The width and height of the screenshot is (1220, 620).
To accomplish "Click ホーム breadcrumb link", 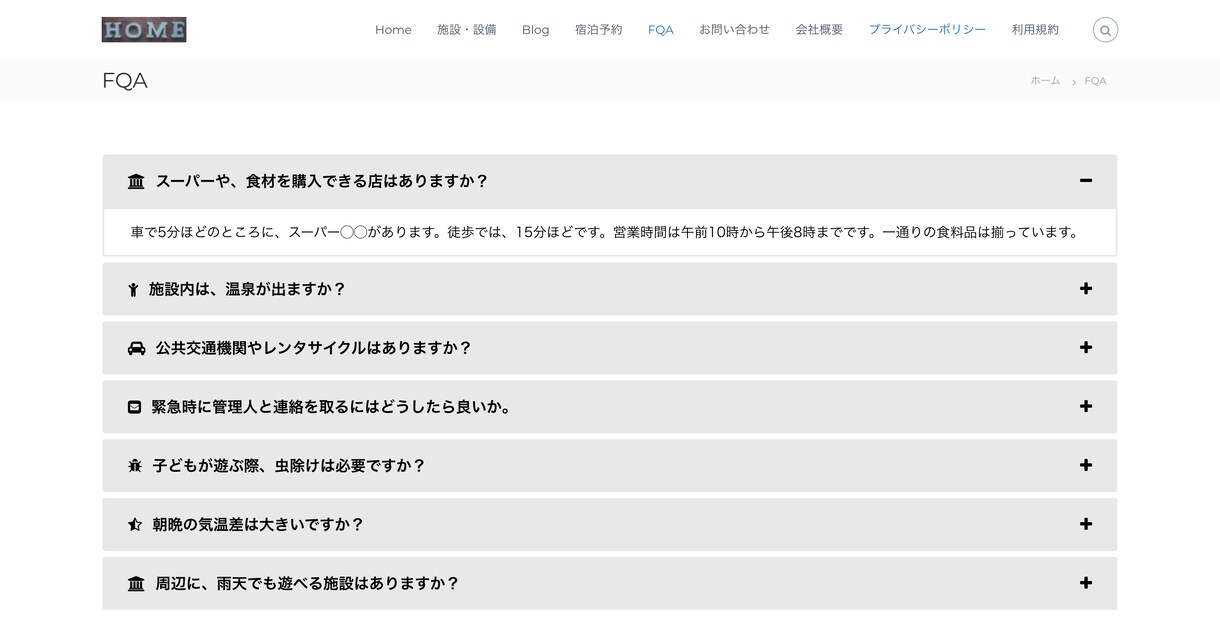I will point(1045,81).
